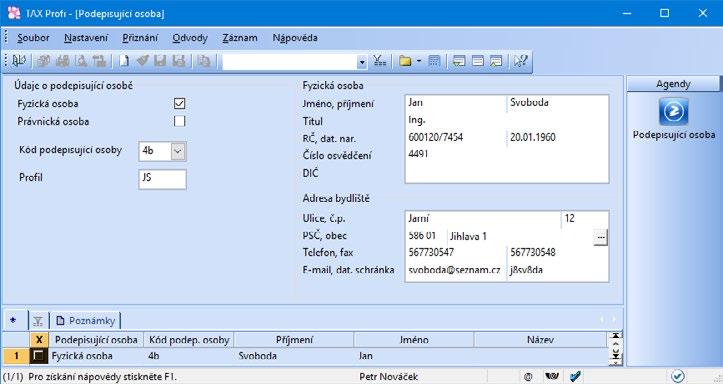Click the second greyed save diskette icon

tap(179, 61)
